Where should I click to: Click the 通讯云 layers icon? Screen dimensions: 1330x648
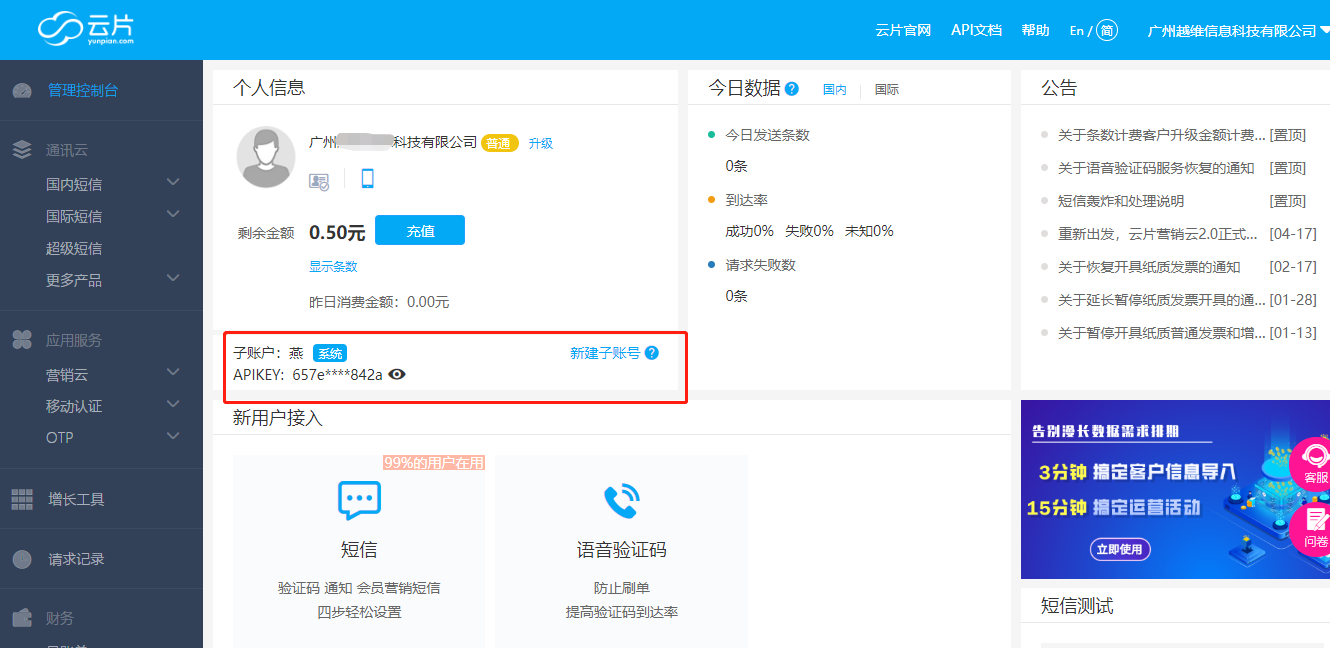22,150
